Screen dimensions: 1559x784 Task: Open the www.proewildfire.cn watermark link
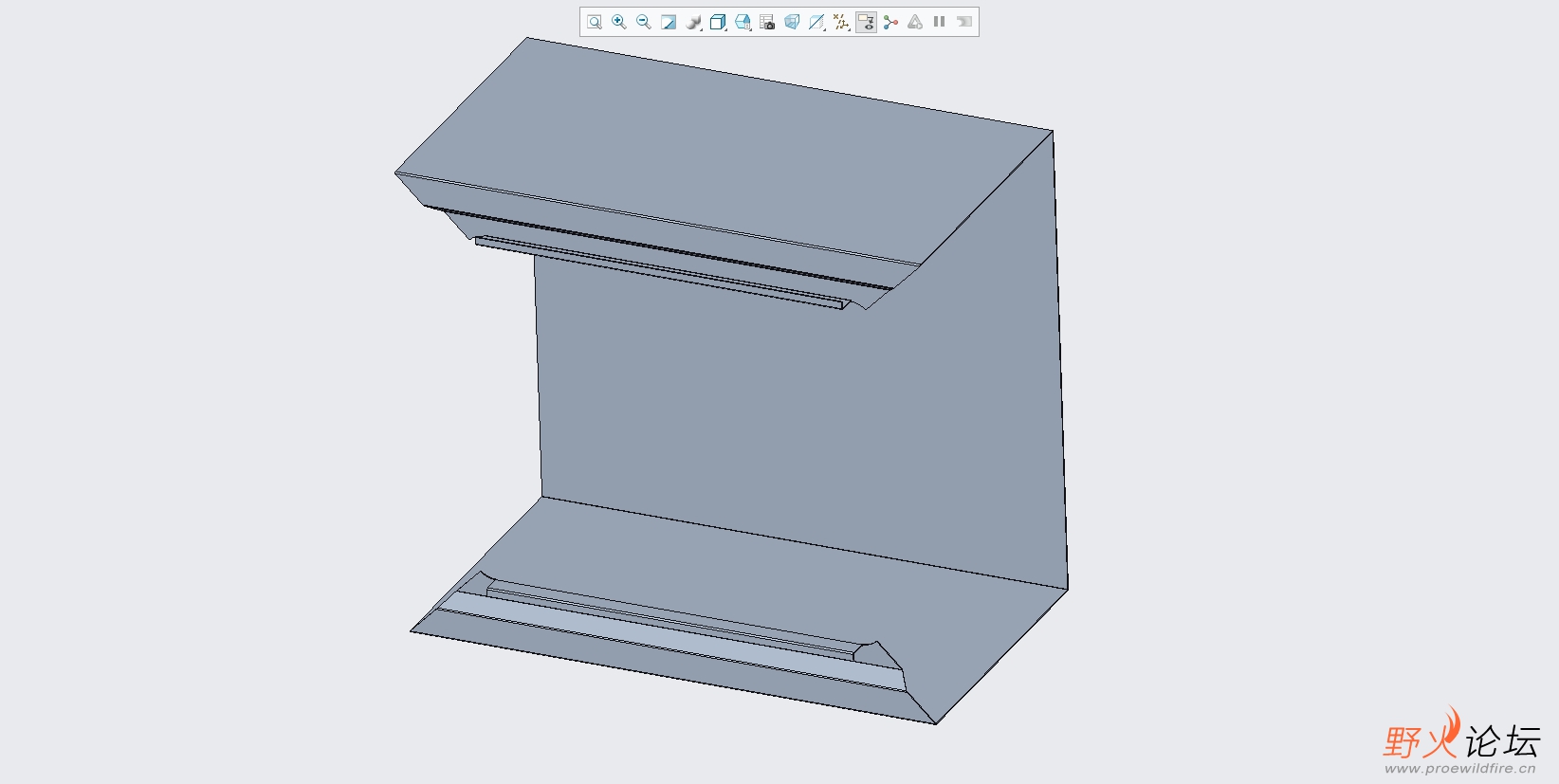(1459, 769)
